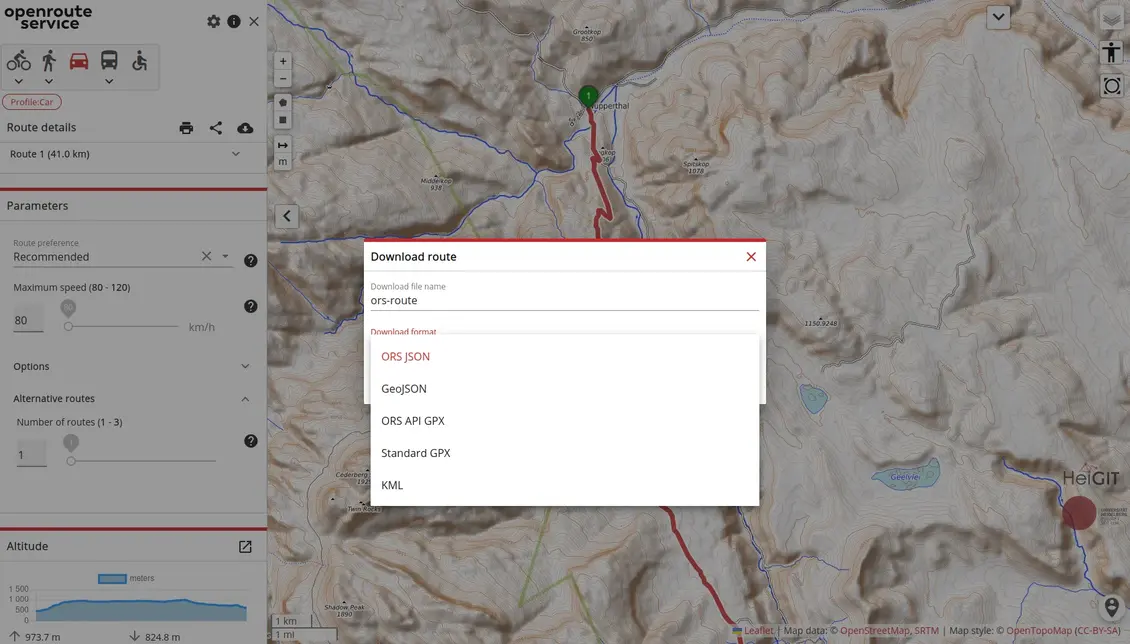
Task: Select the bus/heavy vehicle profile icon
Action: point(109,61)
